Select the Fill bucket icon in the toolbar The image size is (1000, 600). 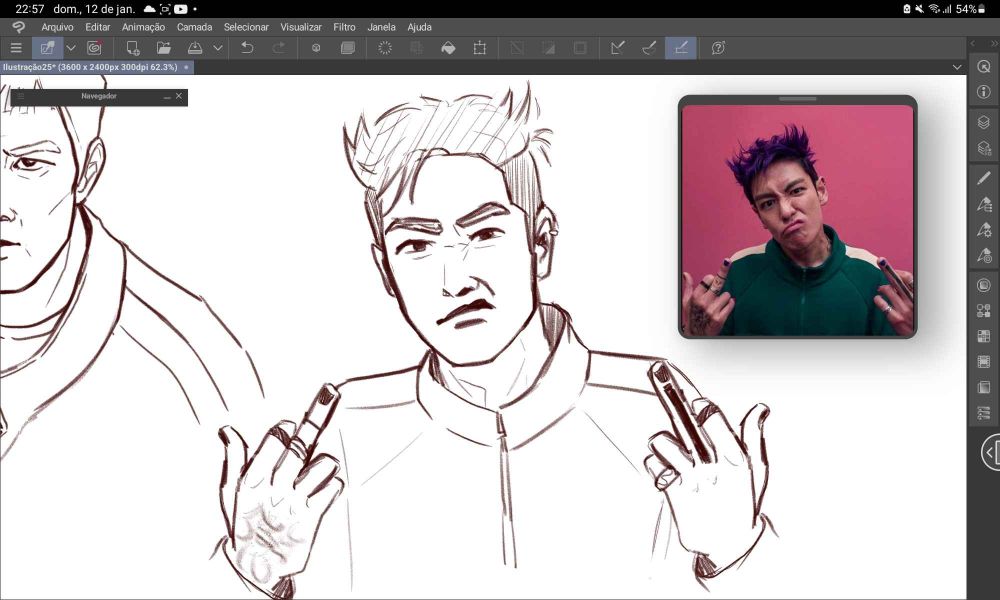tap(448, 47)
